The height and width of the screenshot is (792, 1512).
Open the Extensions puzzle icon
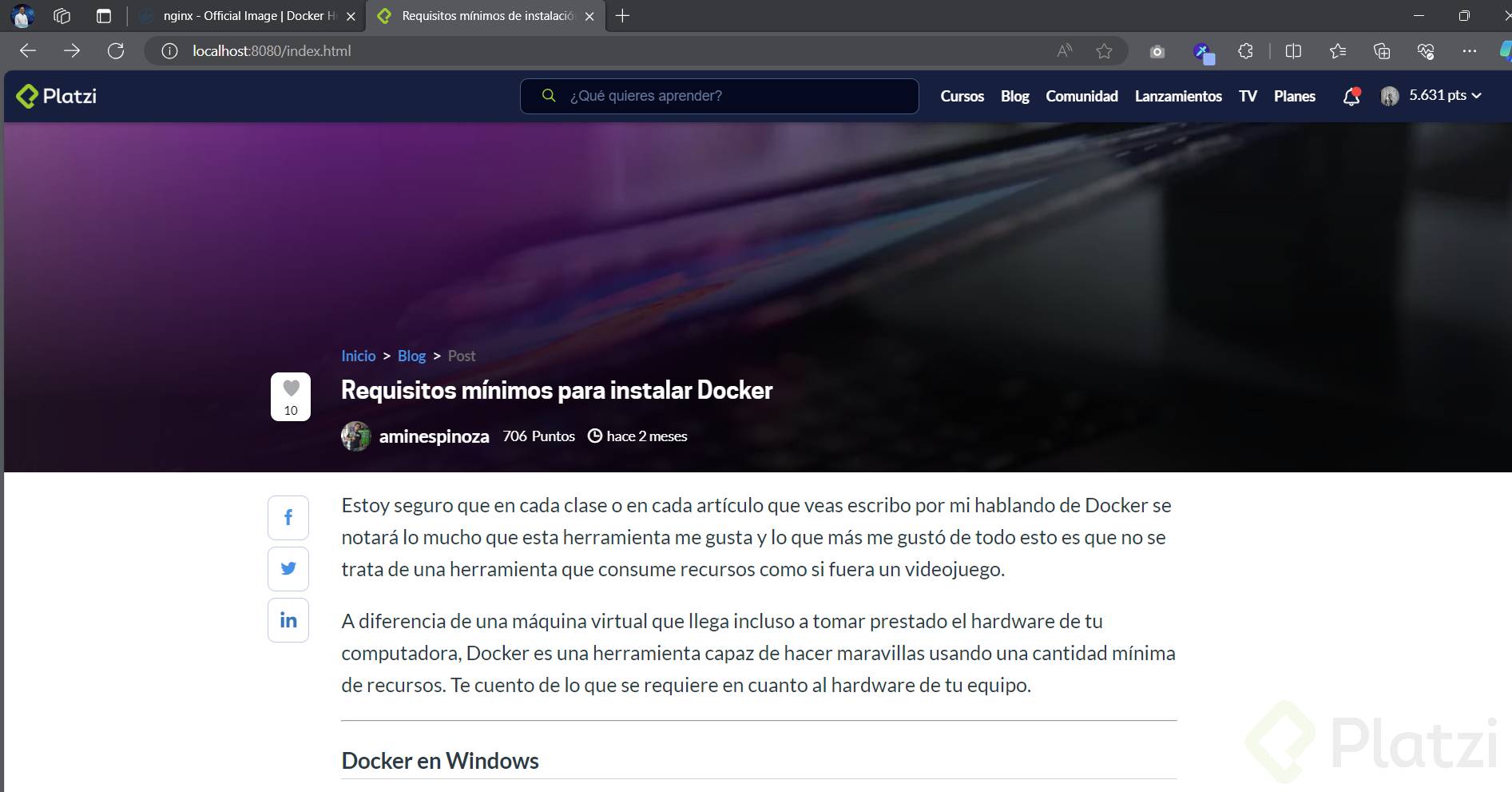pos(1245,51)
